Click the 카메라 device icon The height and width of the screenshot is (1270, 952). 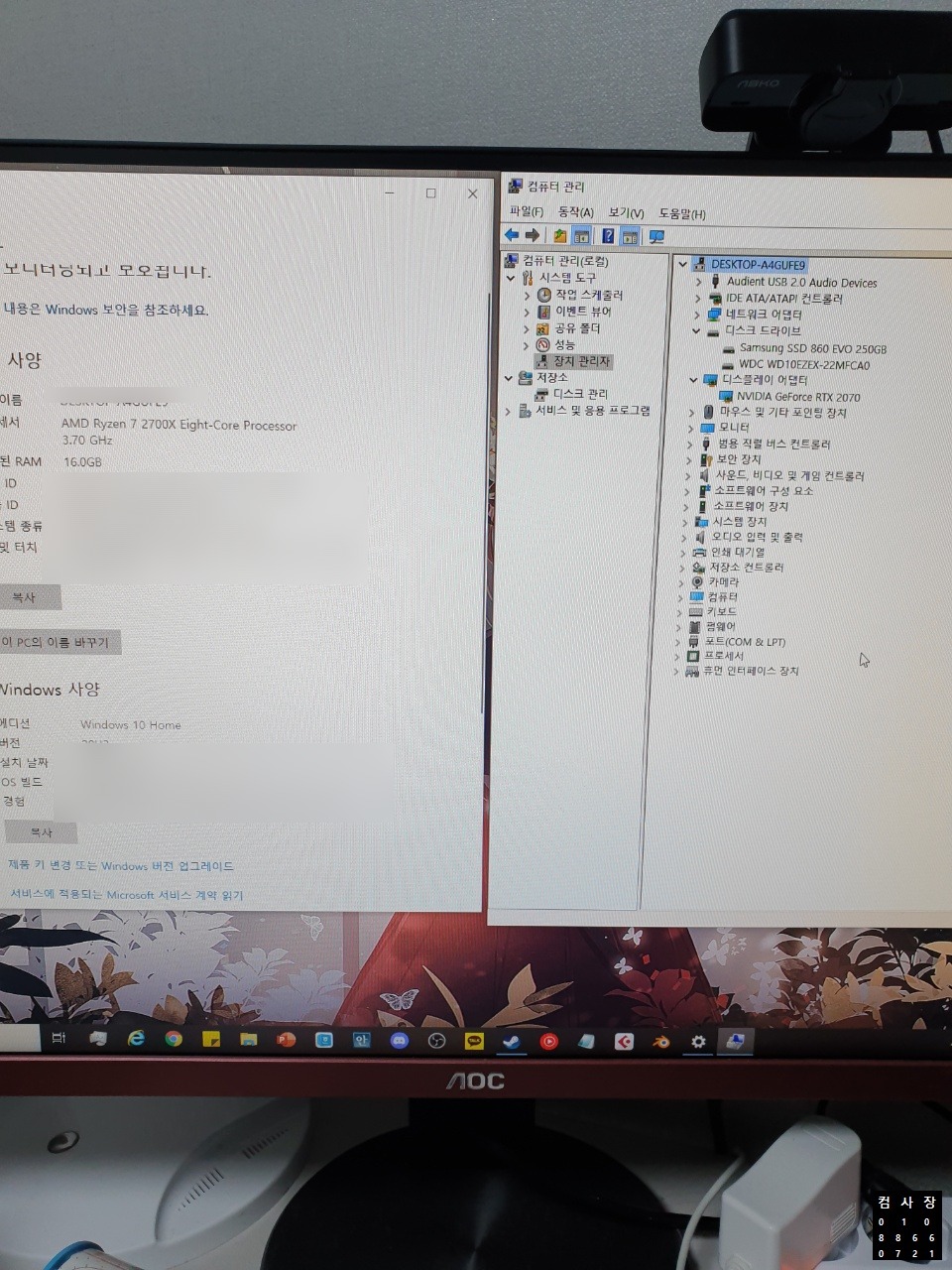coord(697,582)
